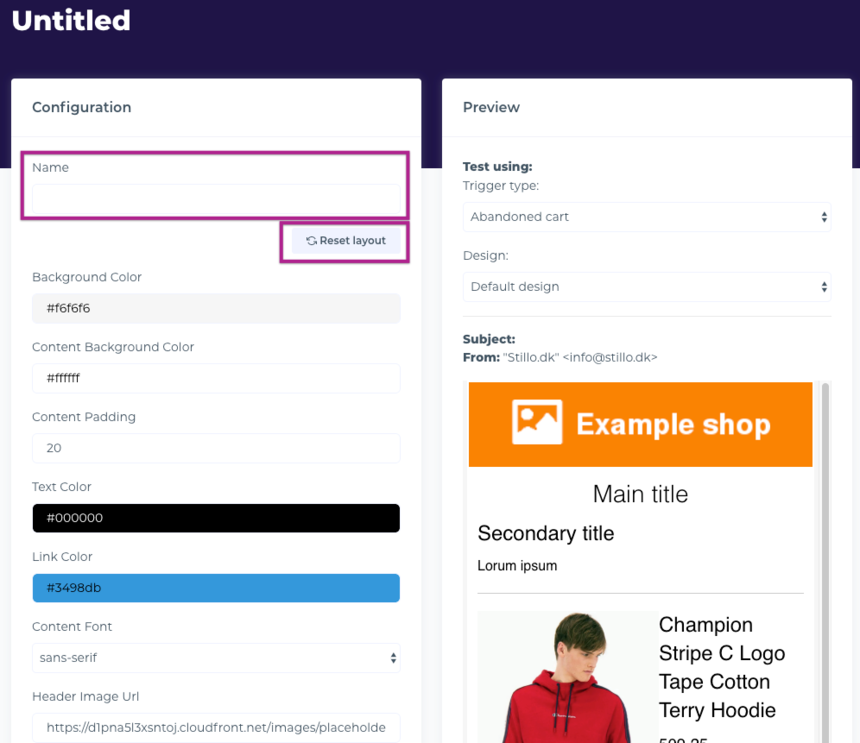Click the Header Image Url field

click(216, 728)
